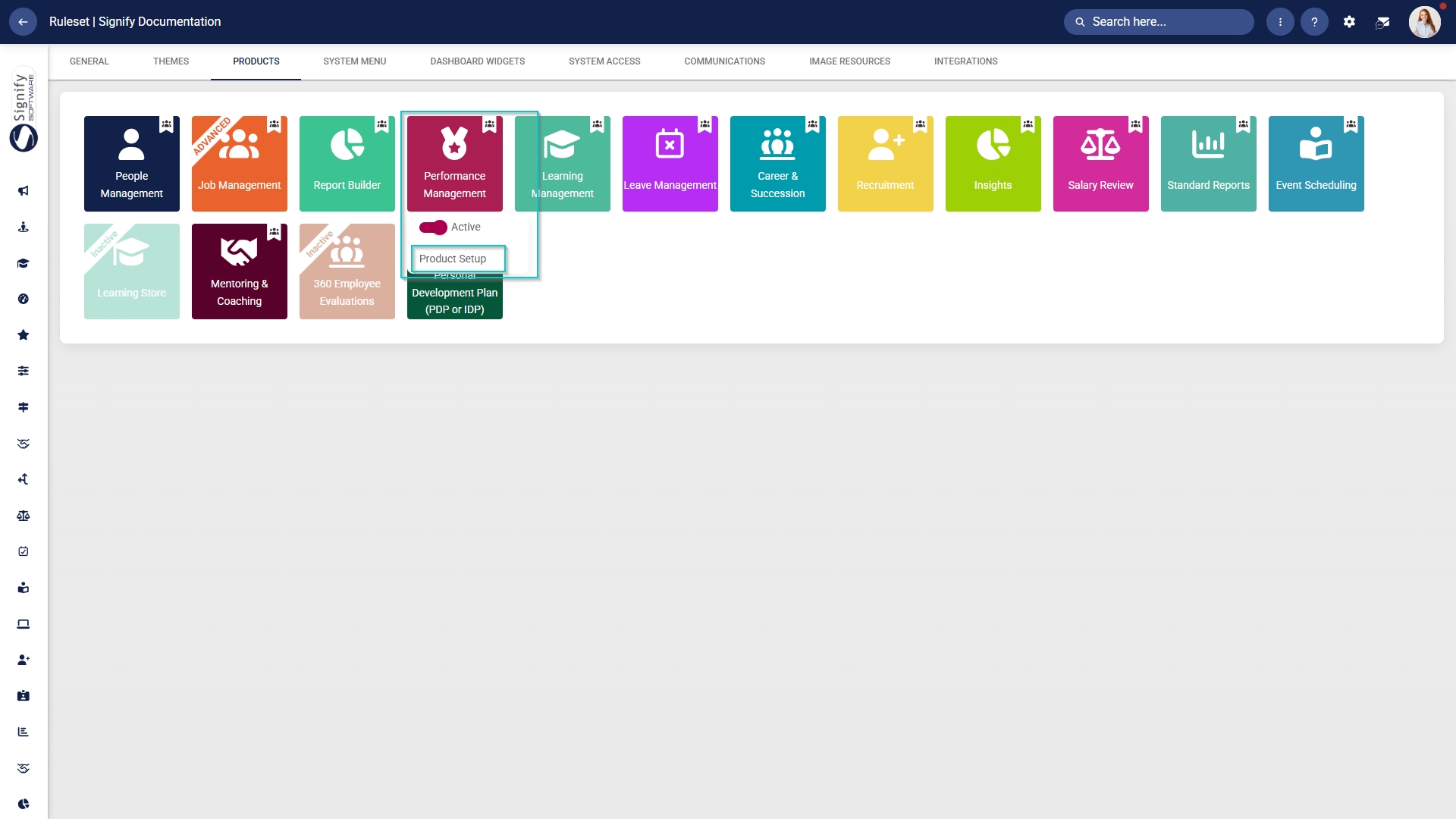Switch to Image Resources tab

[849, 61]
